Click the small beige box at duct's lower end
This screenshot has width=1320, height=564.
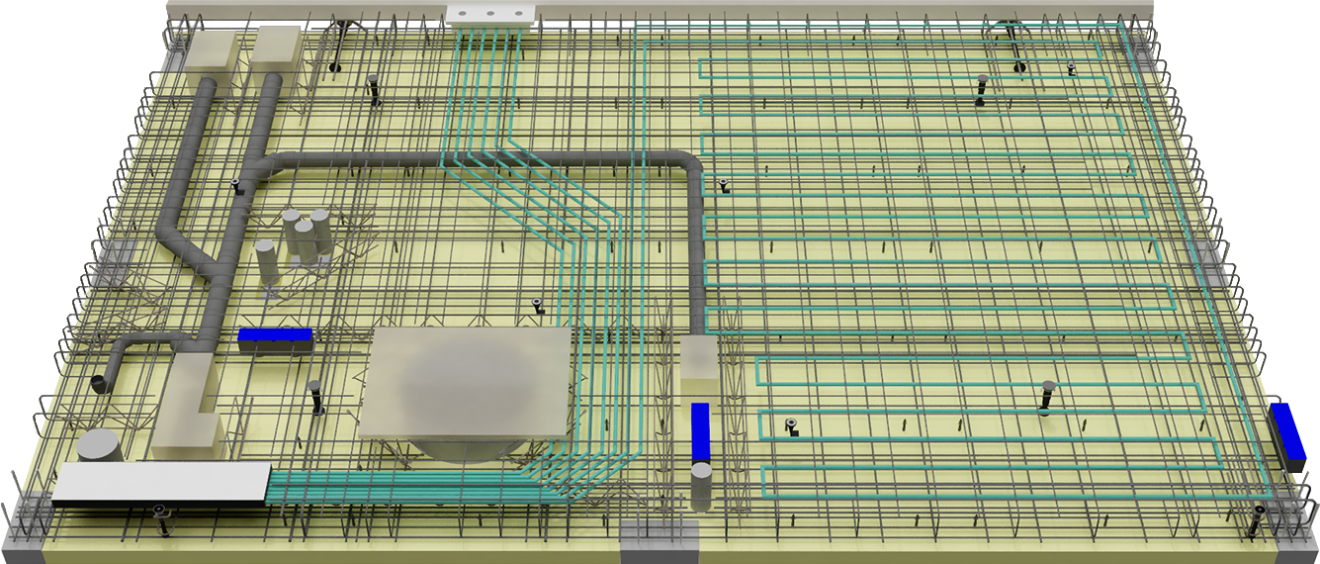tap(698, 366)
